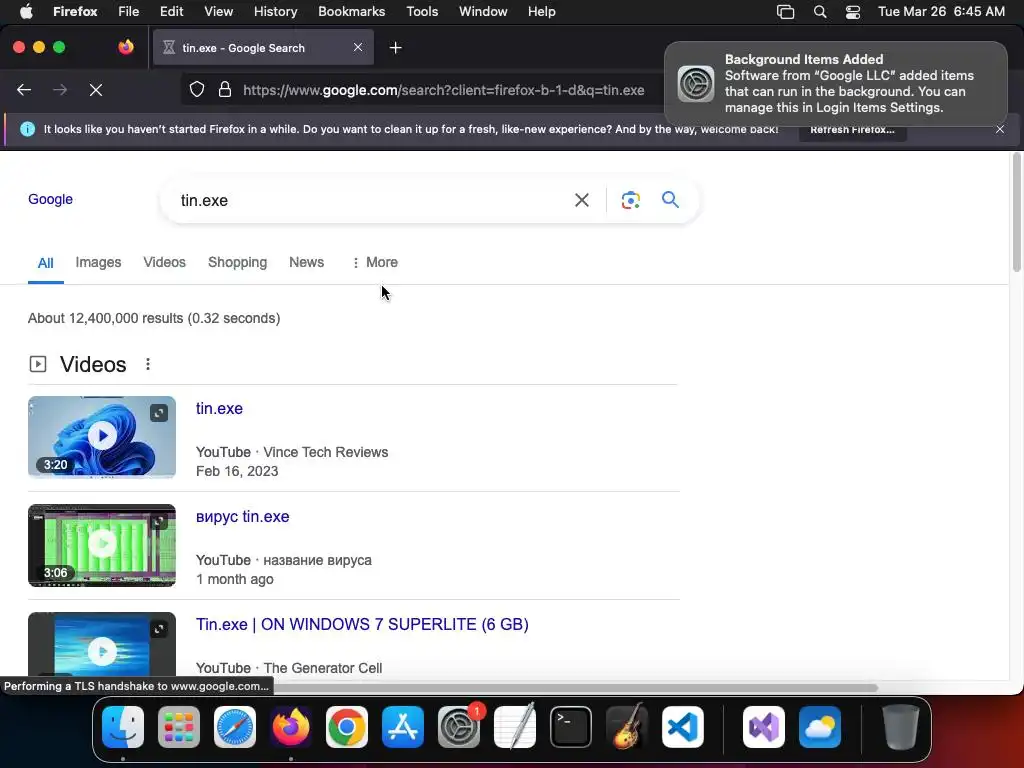This screenshot has height=768, width=1024.
Task: Expand the More search filters menu
Action: 375,263
